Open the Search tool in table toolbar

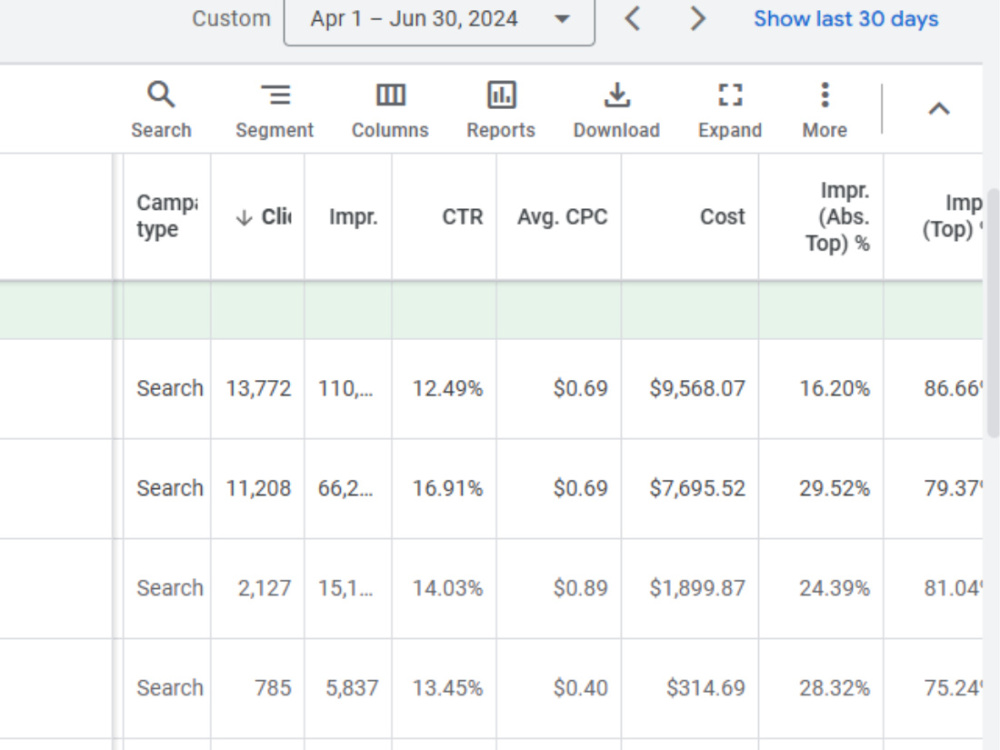point(161,110)
